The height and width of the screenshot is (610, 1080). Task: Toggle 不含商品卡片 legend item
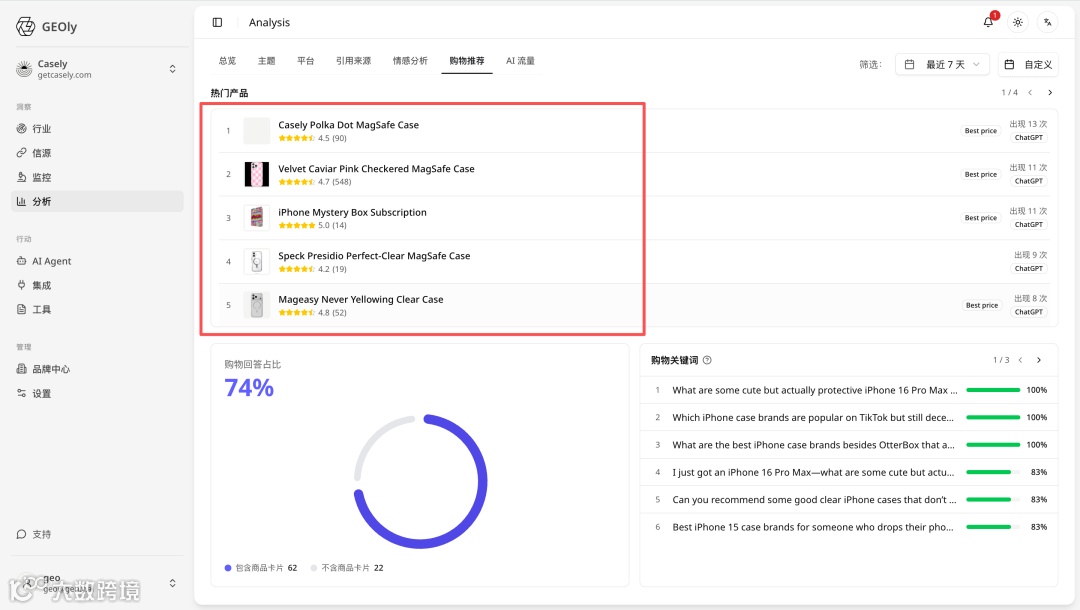click(x=347, y=568)
